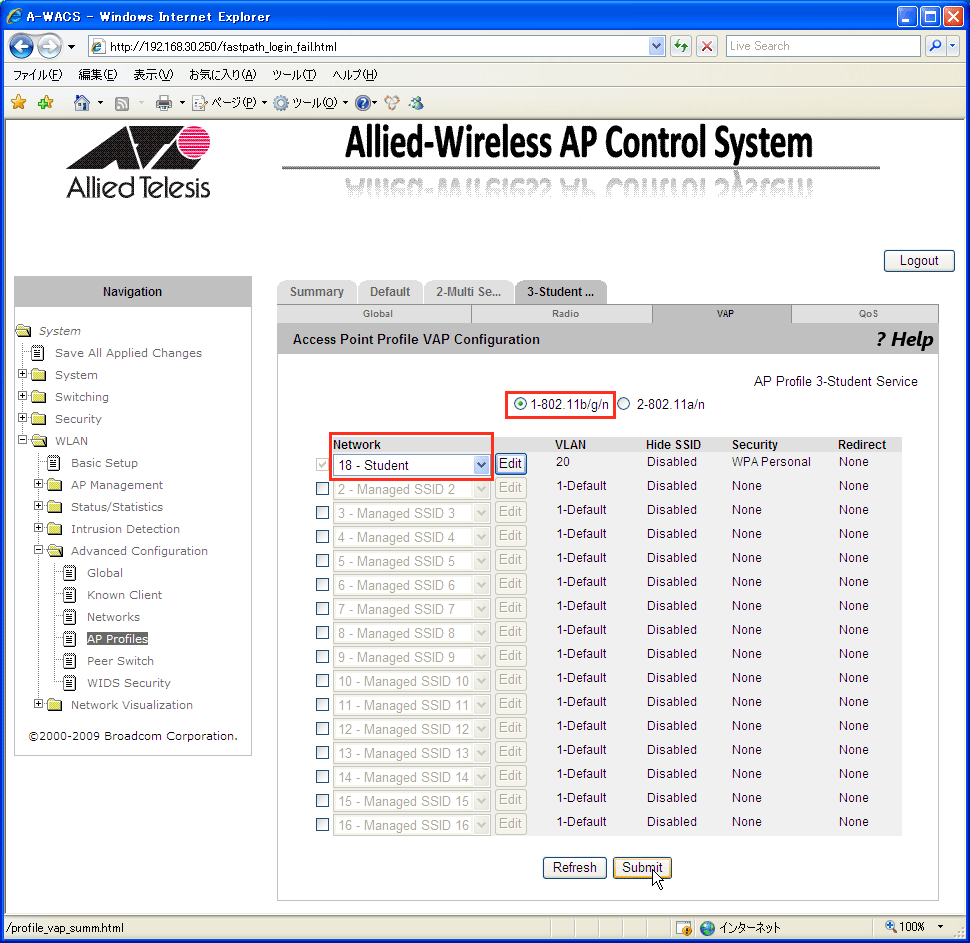Click the Logout button
The image size is (970, 943).
point(919,261)
